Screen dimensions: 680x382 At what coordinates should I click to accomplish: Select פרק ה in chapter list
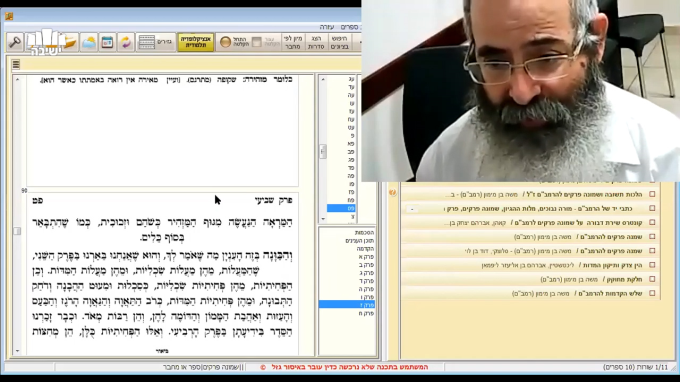pos(366,289)
